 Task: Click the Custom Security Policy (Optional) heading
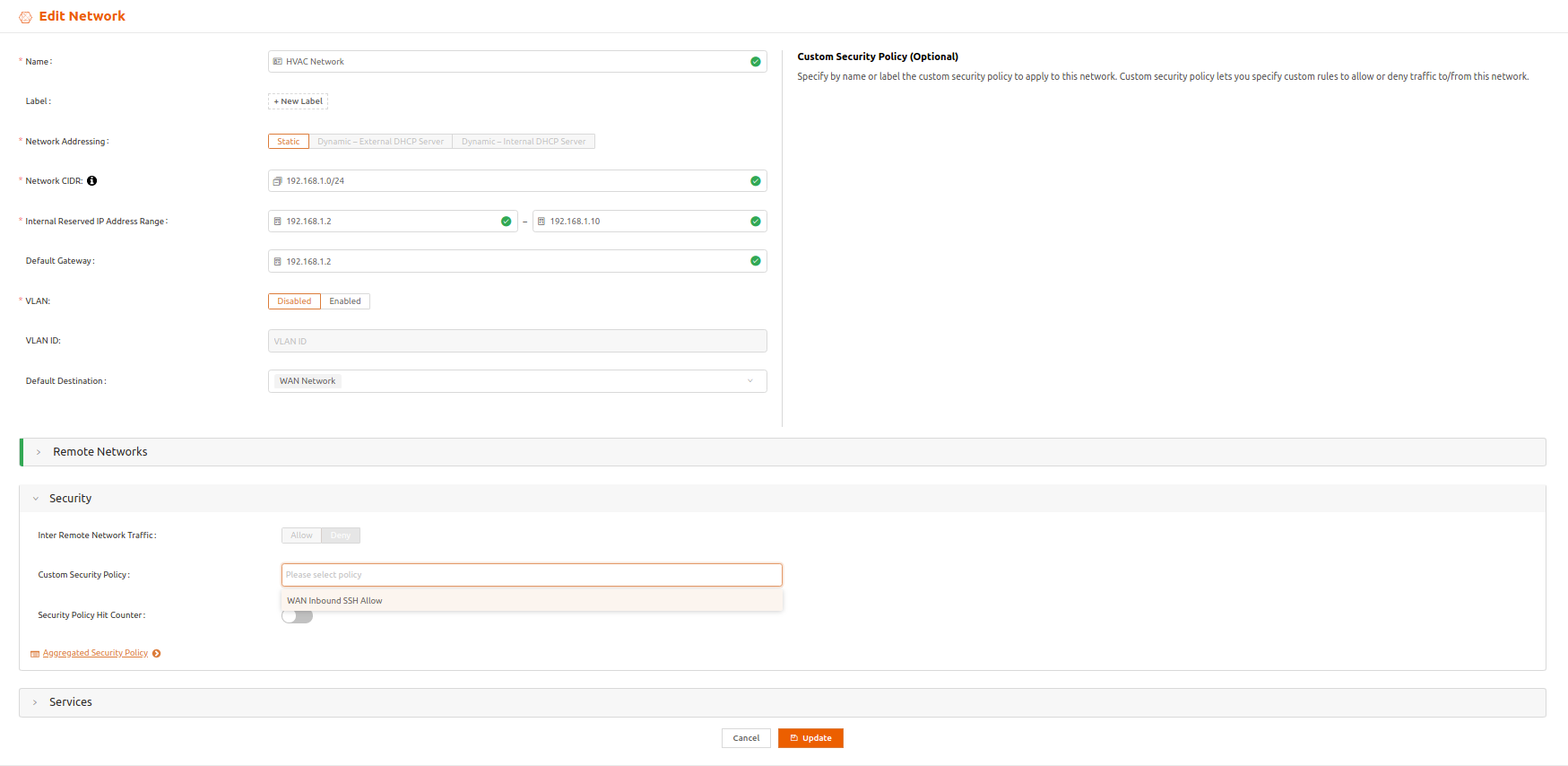[878, 57]
